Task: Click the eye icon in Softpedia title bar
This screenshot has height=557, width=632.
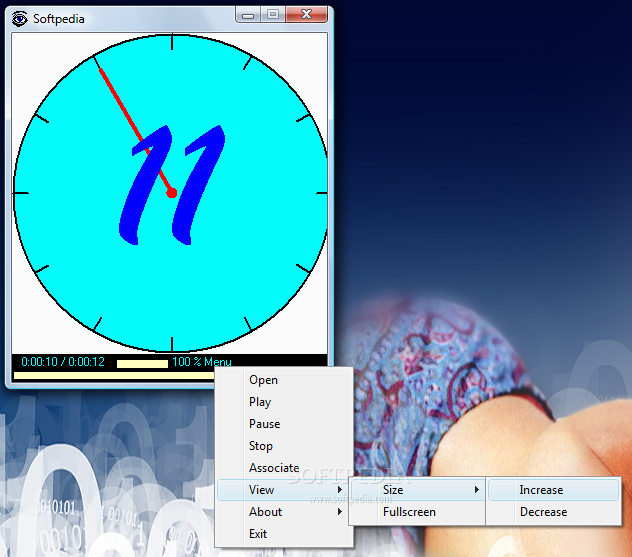Action: tap(19, 19)
